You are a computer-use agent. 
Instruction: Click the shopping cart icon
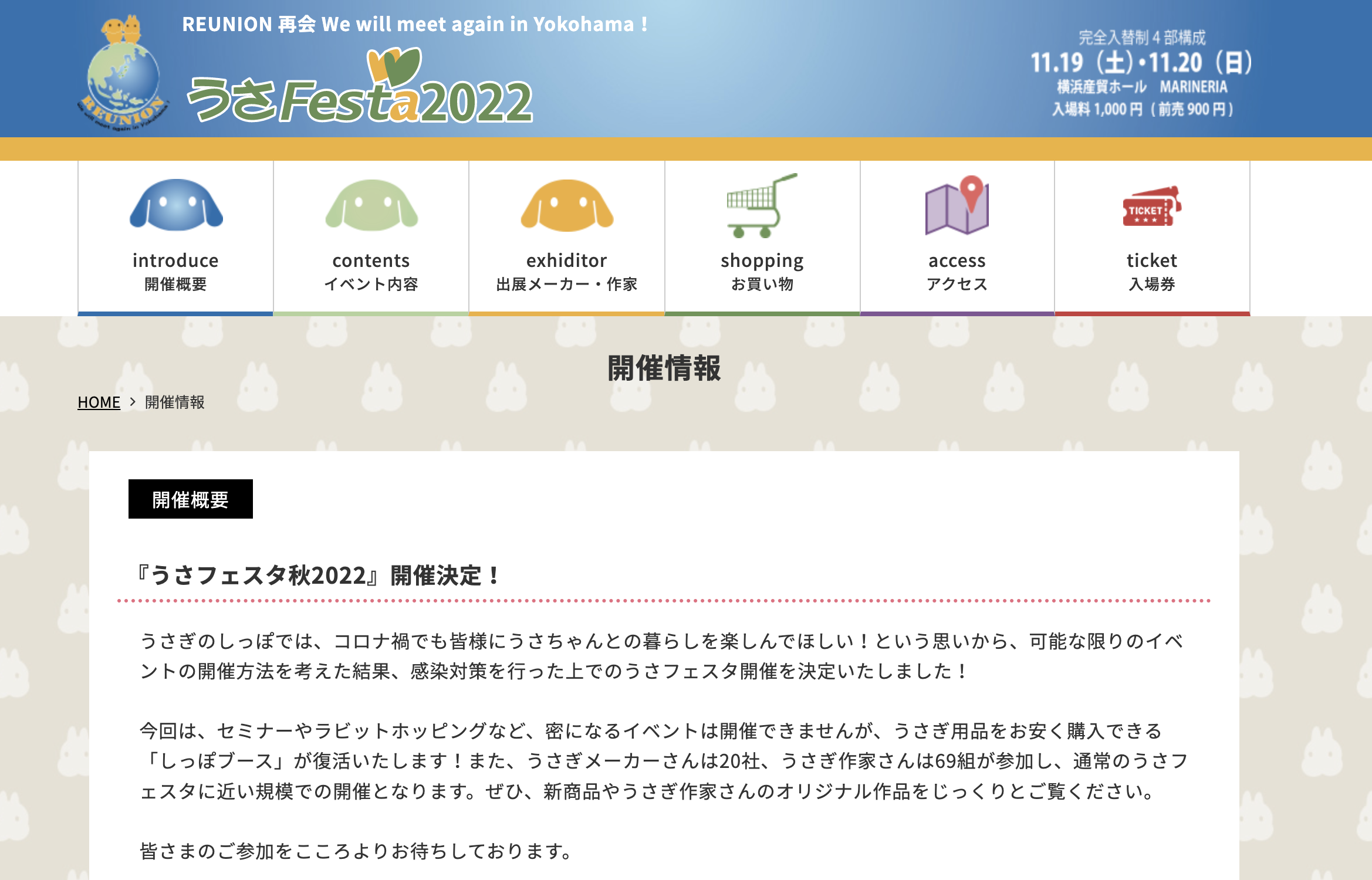761,206
